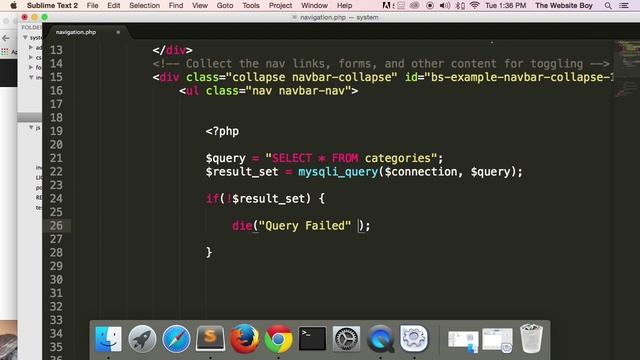
Task: Click the HTML comment on line 14
Action: [x=381, y=63]
